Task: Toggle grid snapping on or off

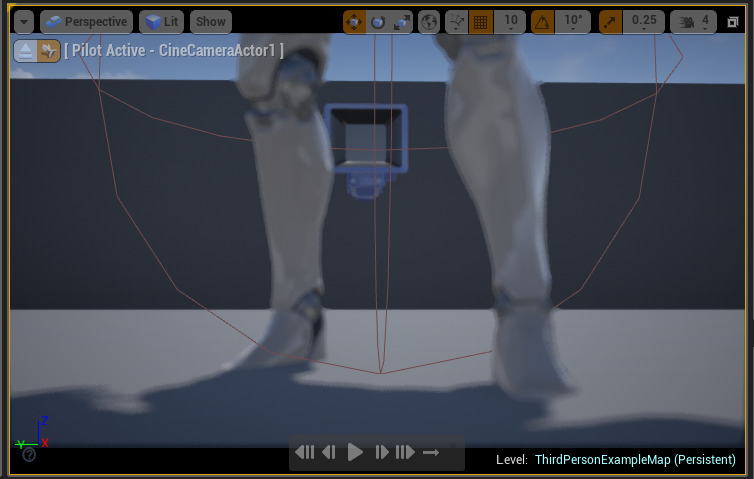Action: (x=481, y=21)
